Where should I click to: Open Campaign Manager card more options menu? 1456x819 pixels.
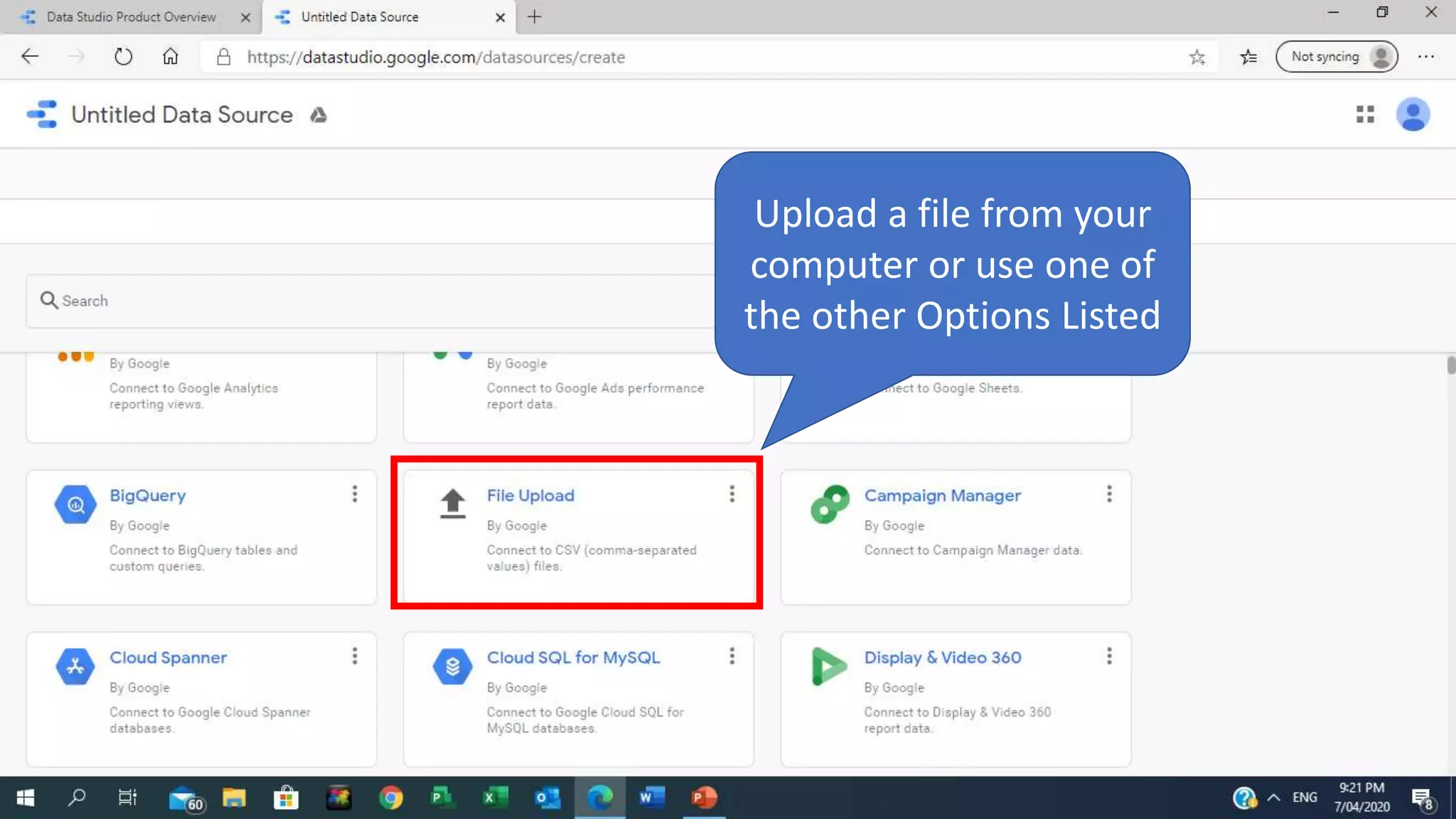(x=1109, y=494)
